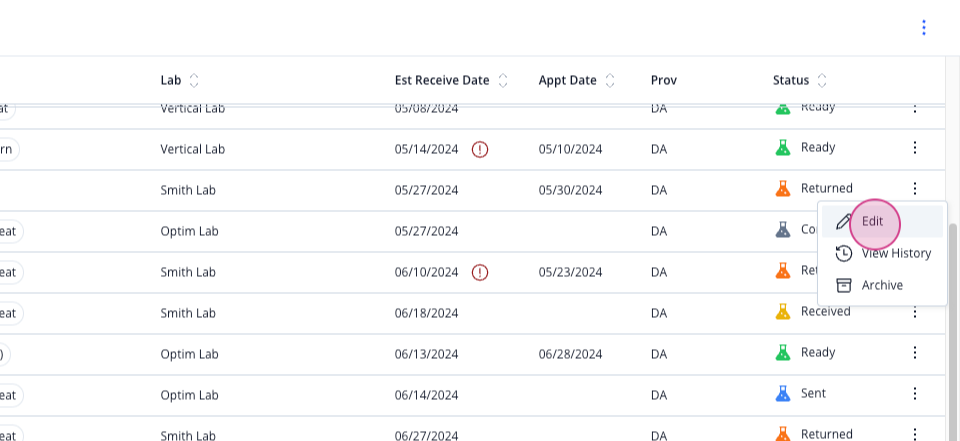Open row actions for the Sent case
The image size is (960, 441).
(x=915, y=393)
